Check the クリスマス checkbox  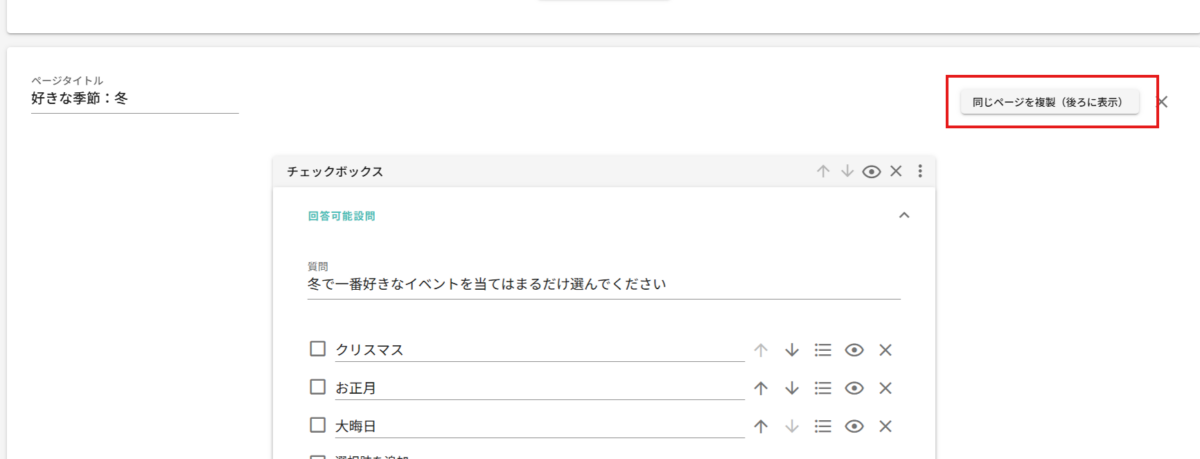[x=318, y=349]
